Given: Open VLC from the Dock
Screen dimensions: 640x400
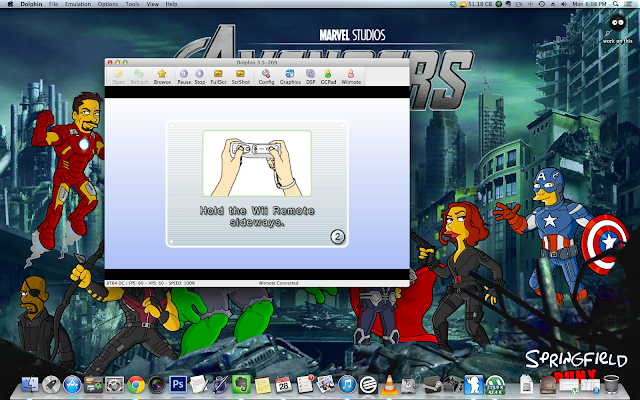Looking at the screenshot, I should [x=389, y=384].
